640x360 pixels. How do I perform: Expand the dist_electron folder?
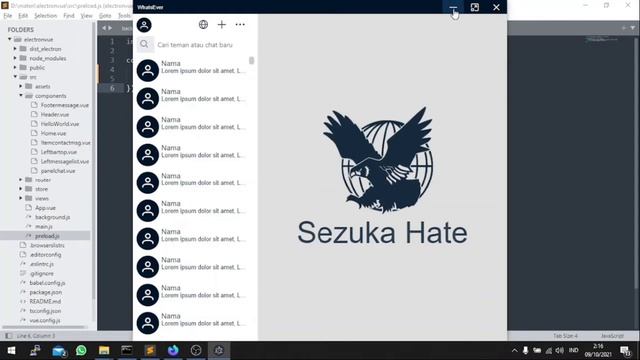click(15, 49)
